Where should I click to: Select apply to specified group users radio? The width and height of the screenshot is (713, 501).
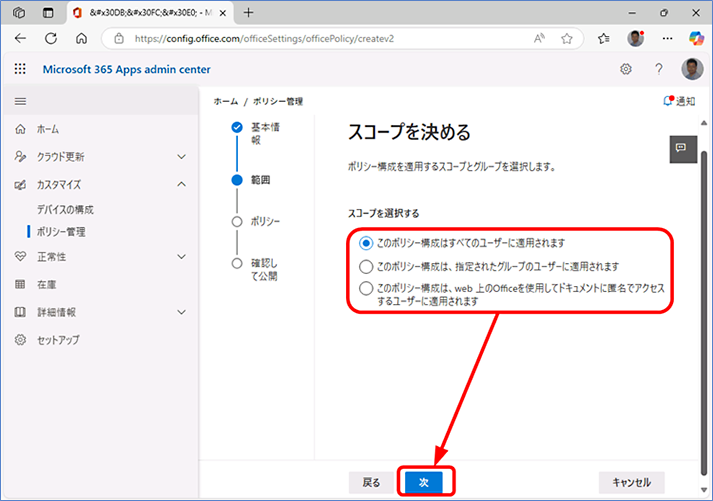point(366,266)
